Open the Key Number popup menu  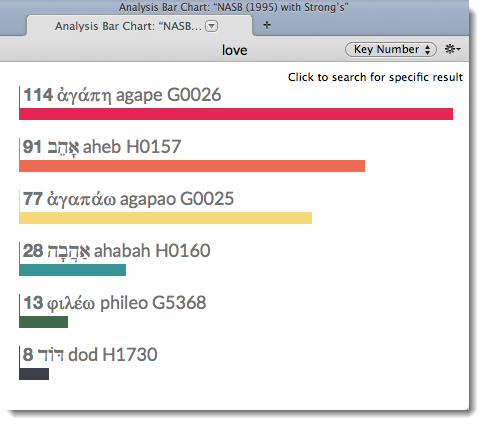point(391,50)
